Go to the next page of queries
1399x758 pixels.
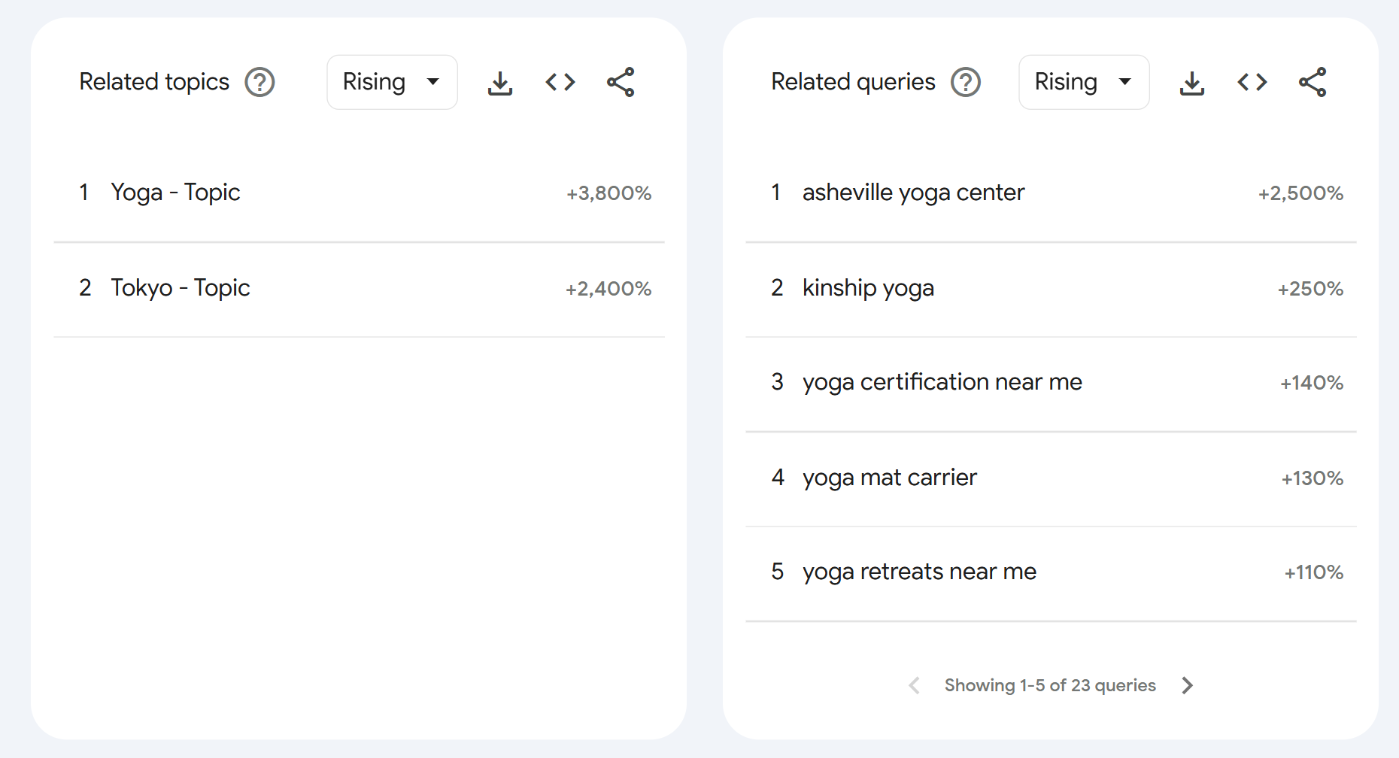coord(1187,685)
